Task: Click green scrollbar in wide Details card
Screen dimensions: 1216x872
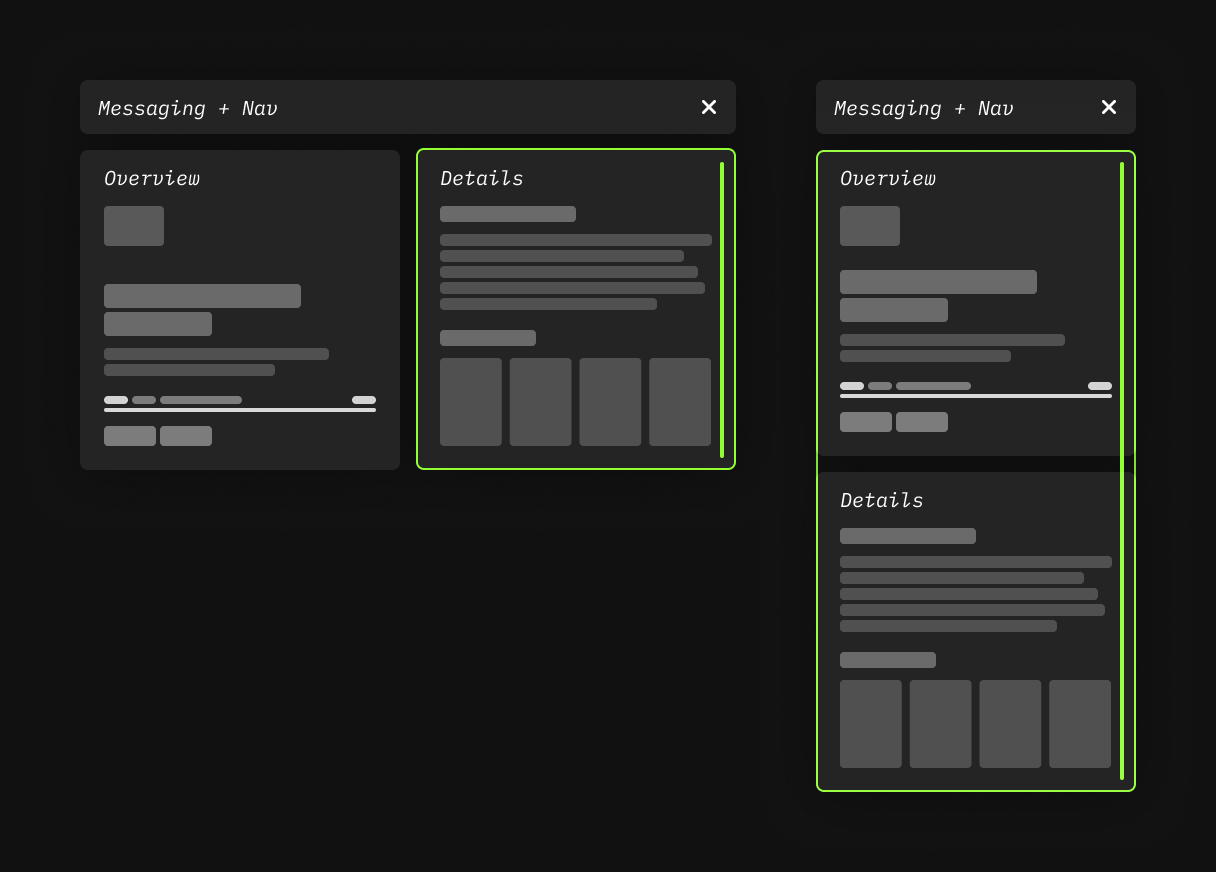Action: (x=722, y=310)
